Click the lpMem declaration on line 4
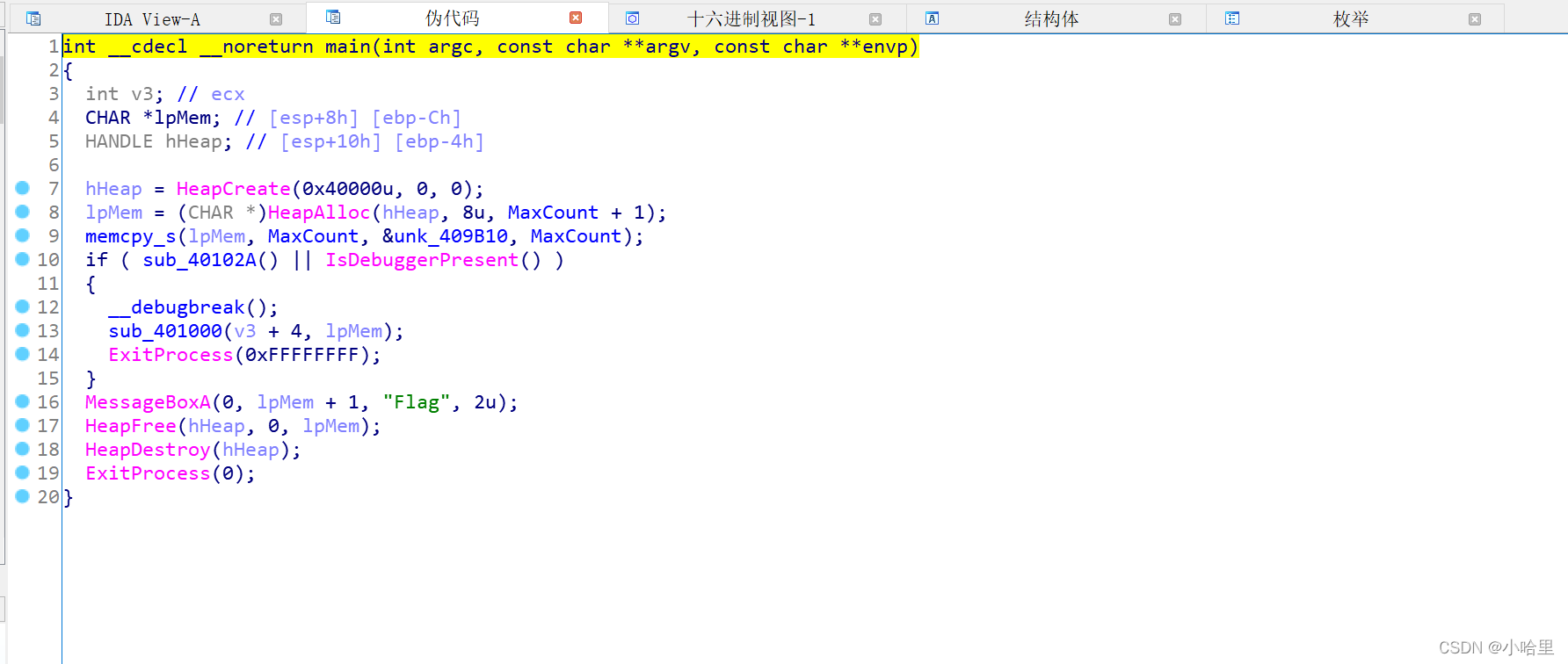This screenshot has height=664, width=1568. coord(182,118)
